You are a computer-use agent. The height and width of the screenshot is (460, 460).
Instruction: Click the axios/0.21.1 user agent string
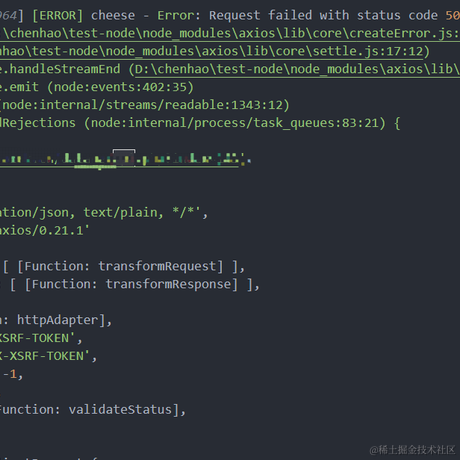[x=45, y=231]
